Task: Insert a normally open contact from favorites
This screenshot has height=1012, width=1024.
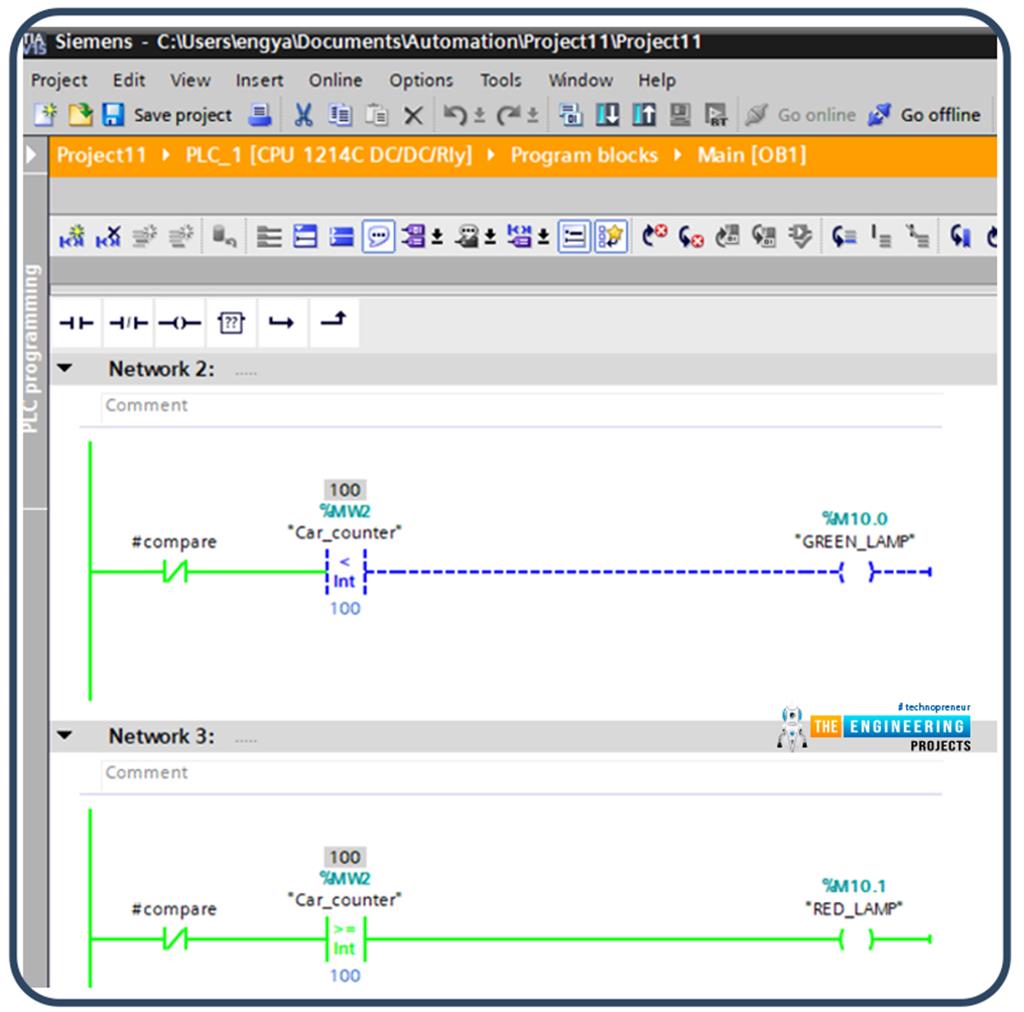Action: (x=75, y=322)
